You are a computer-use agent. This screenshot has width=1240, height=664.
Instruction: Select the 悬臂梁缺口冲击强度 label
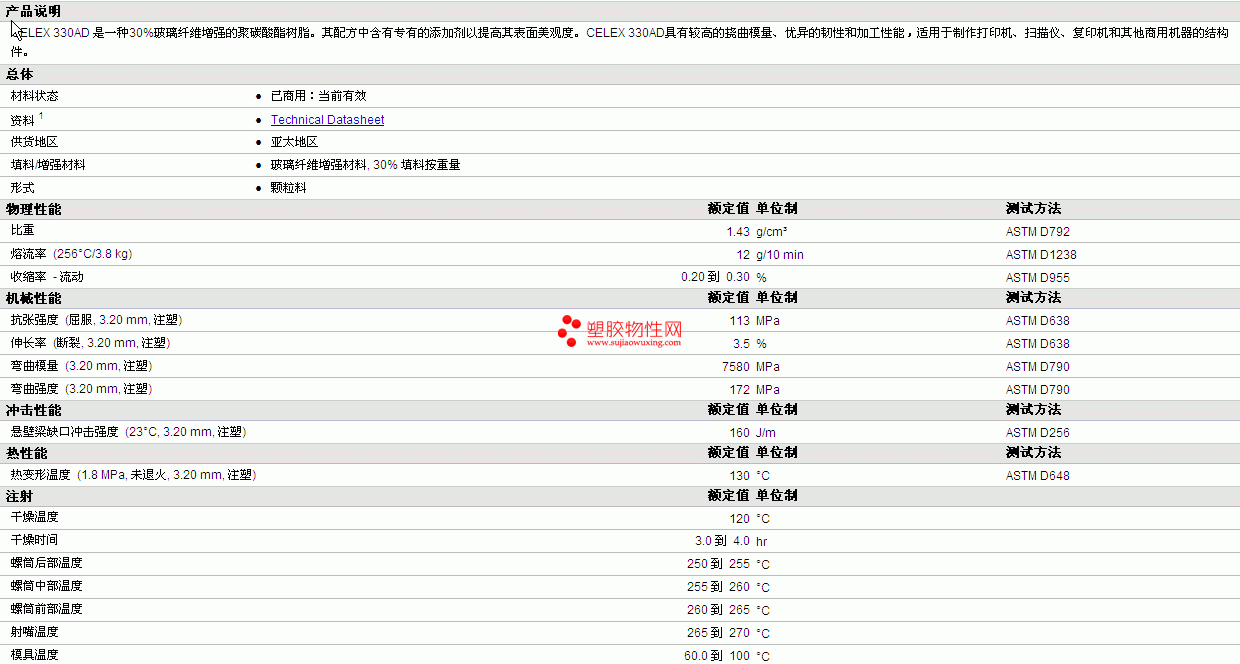coord(128,432)
